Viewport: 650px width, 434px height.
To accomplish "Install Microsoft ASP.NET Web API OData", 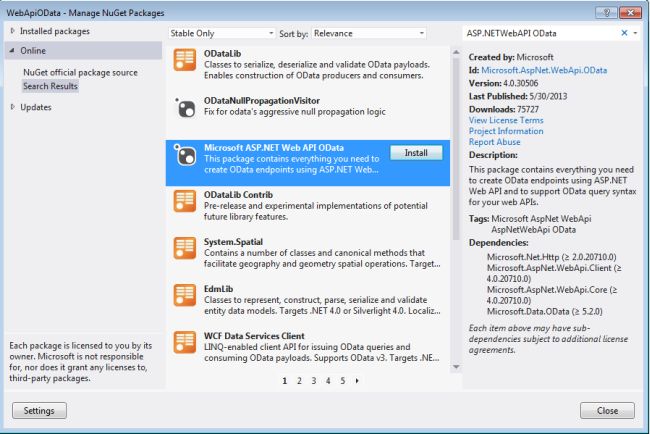I will tap(416, 153).
